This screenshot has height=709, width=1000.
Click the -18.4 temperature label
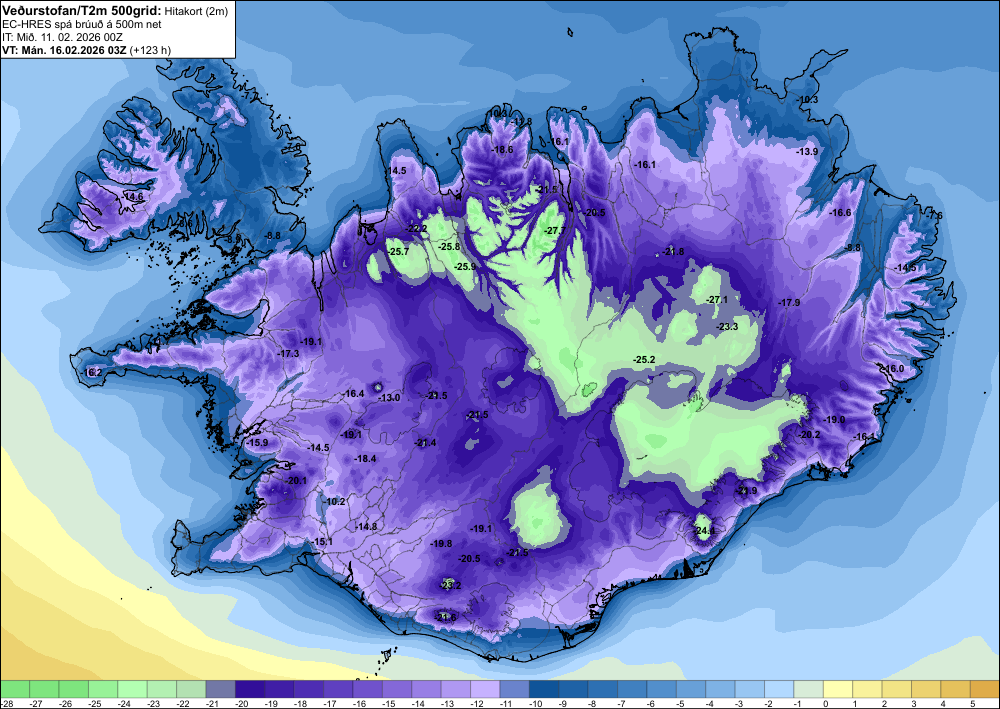[365, 459]
